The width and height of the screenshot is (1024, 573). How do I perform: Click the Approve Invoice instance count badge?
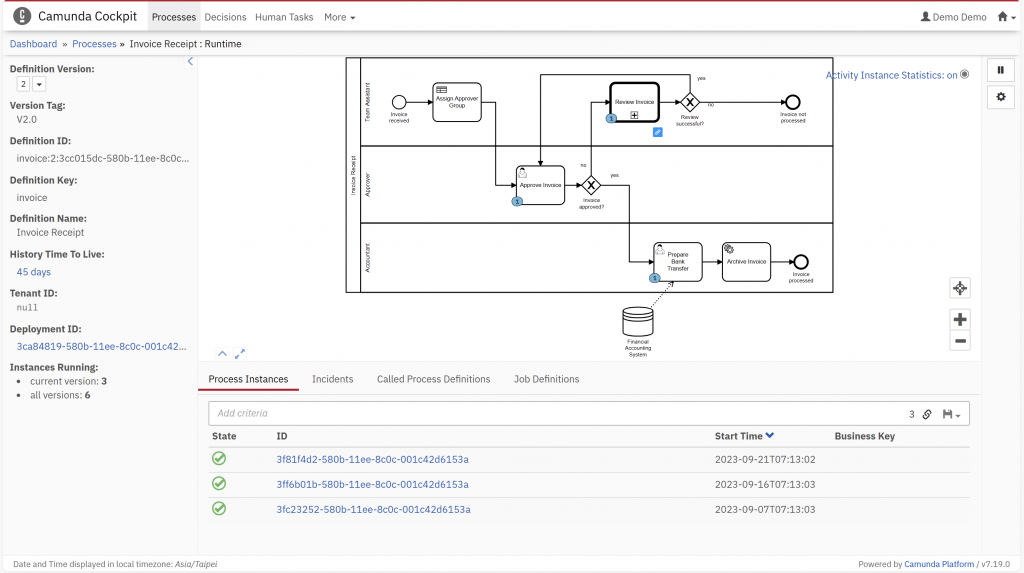(x=517, y=201)
